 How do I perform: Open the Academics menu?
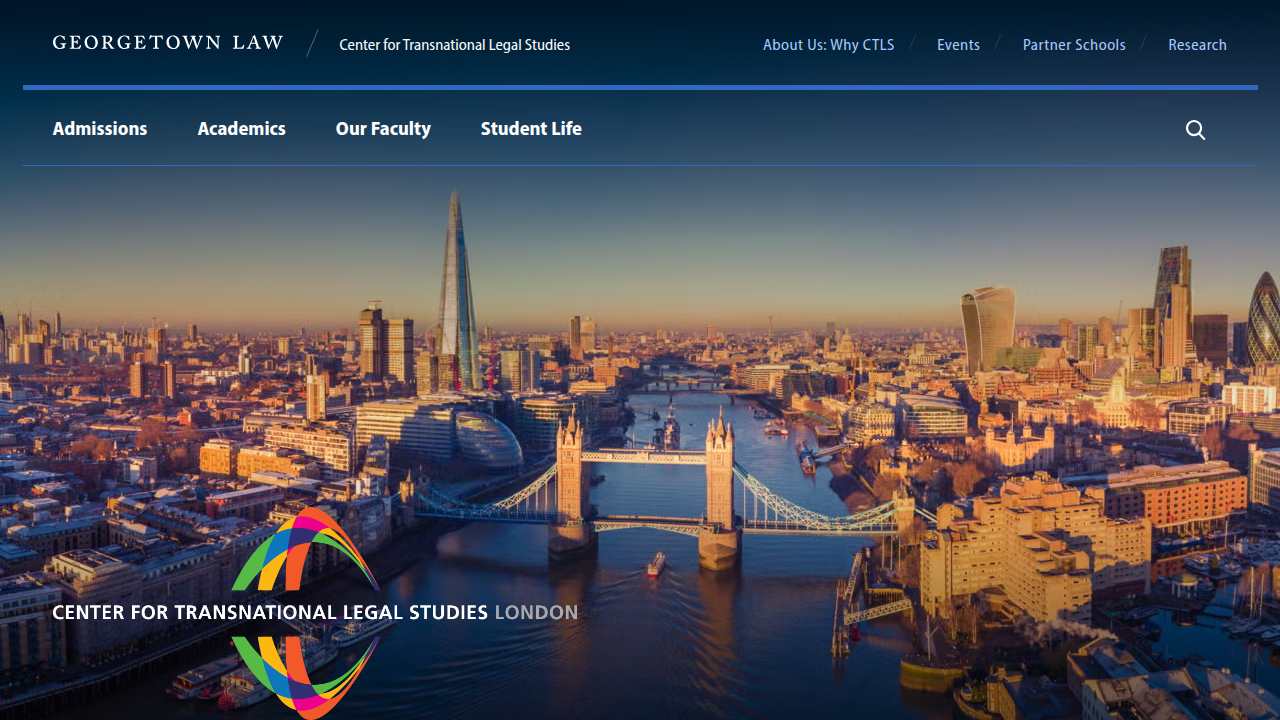click(x=241, y=129)
